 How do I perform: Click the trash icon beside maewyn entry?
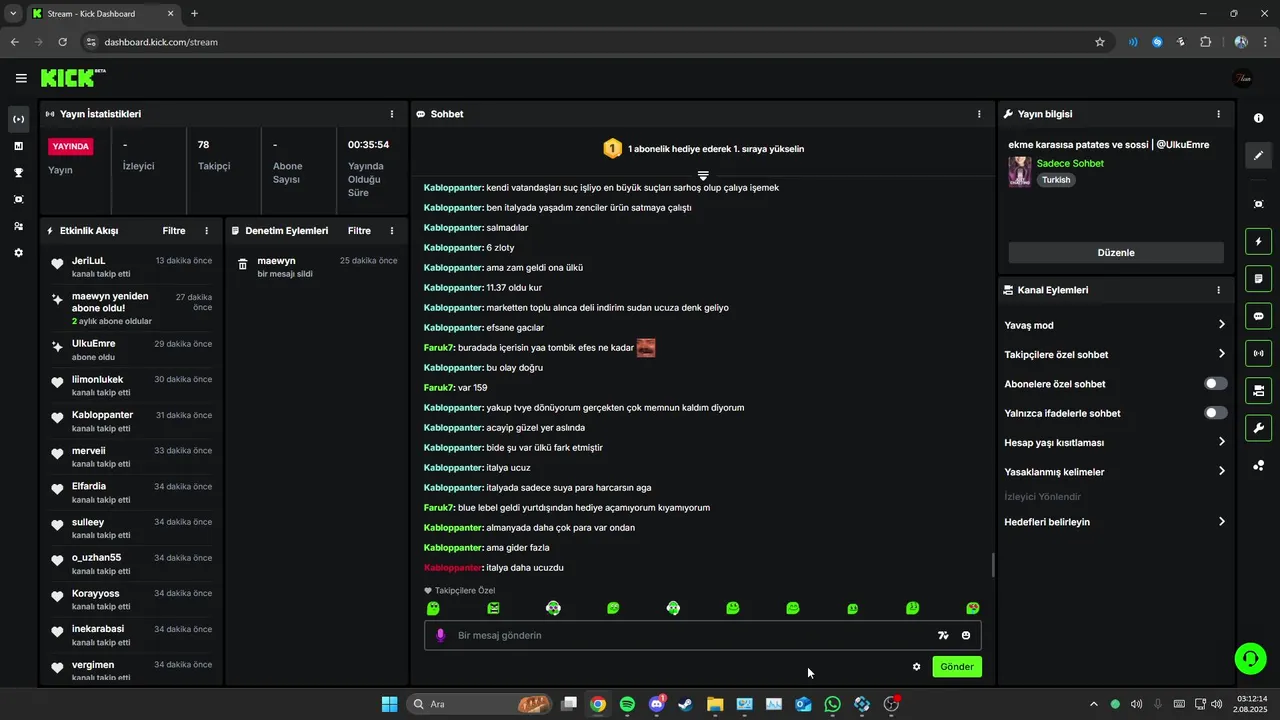click(x=243, y=265)
